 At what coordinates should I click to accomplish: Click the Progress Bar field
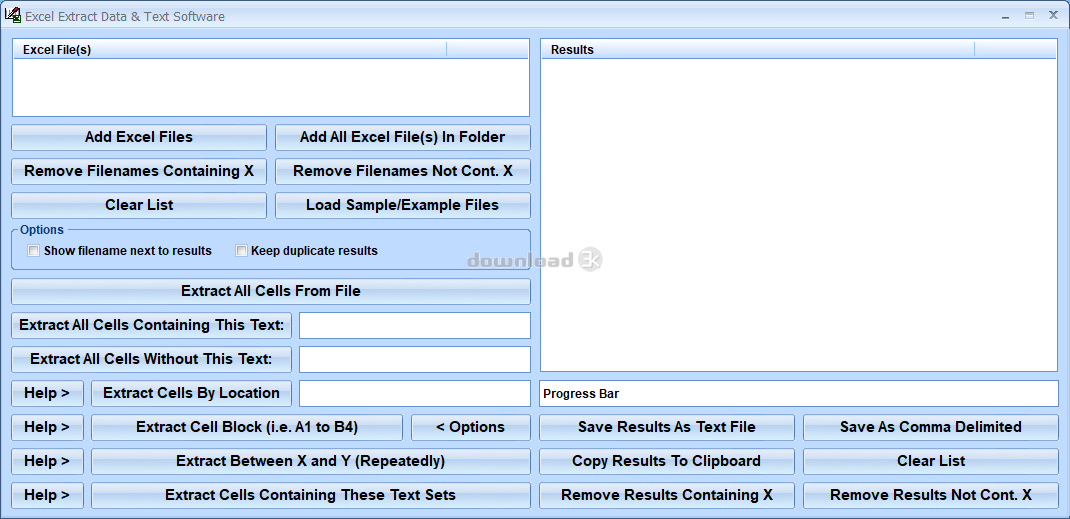point(799,394)
